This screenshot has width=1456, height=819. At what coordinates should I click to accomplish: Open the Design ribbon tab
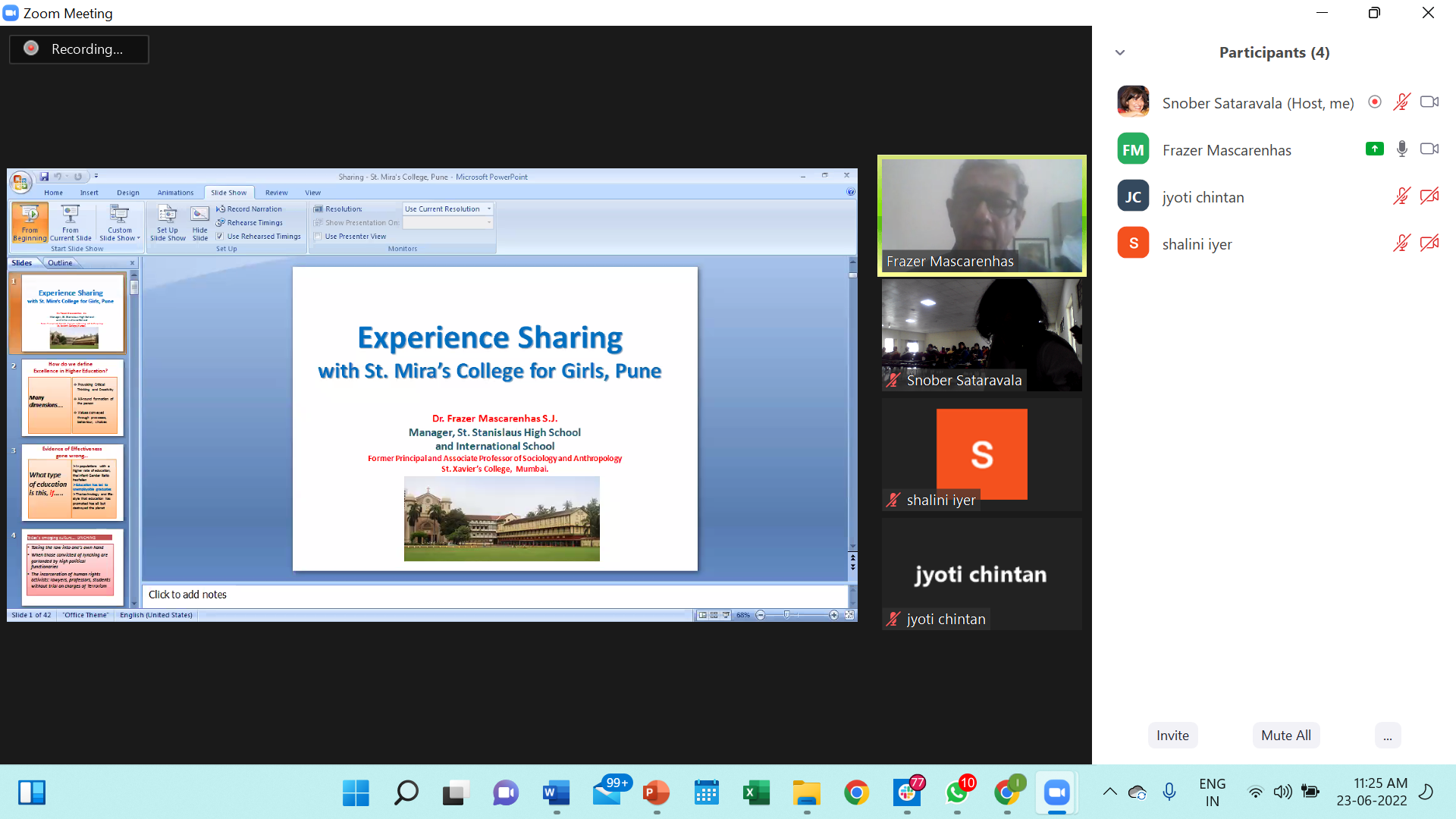[x=128, y=193]
